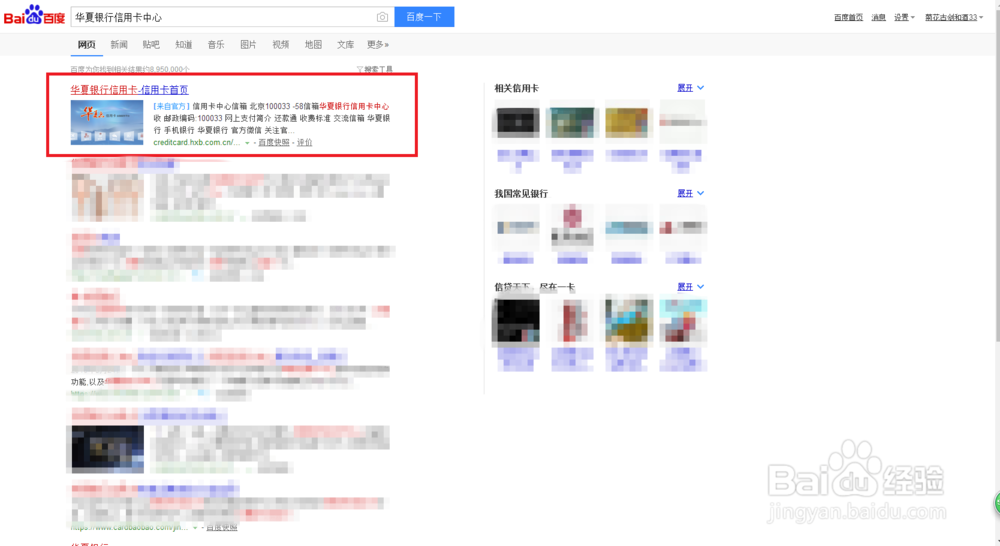Open 百度快照 for the cardbaobao.com result
This screenshot has width=1000, height=546.
point(221,528)
